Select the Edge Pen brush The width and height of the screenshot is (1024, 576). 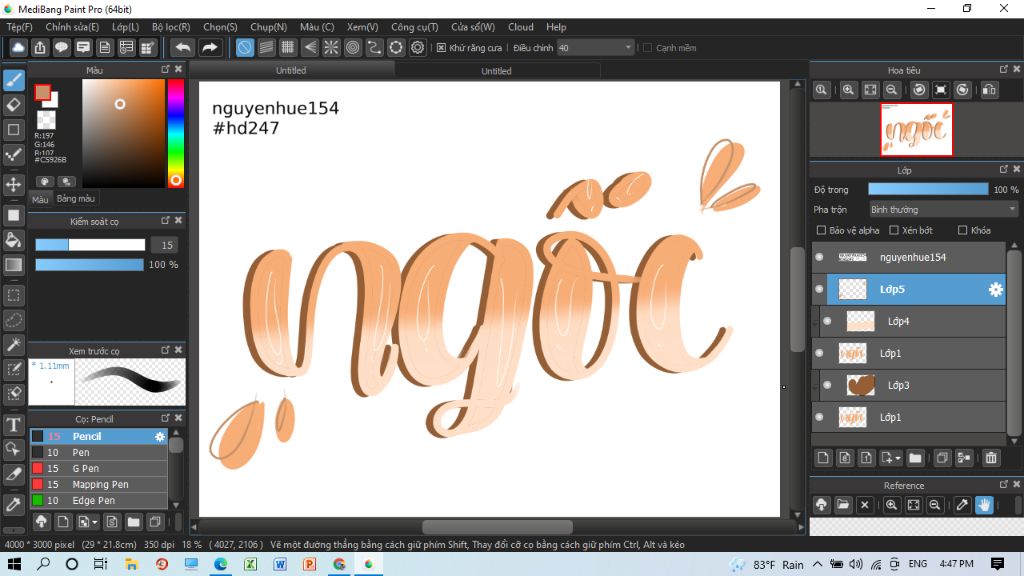[x=99, y=500]
